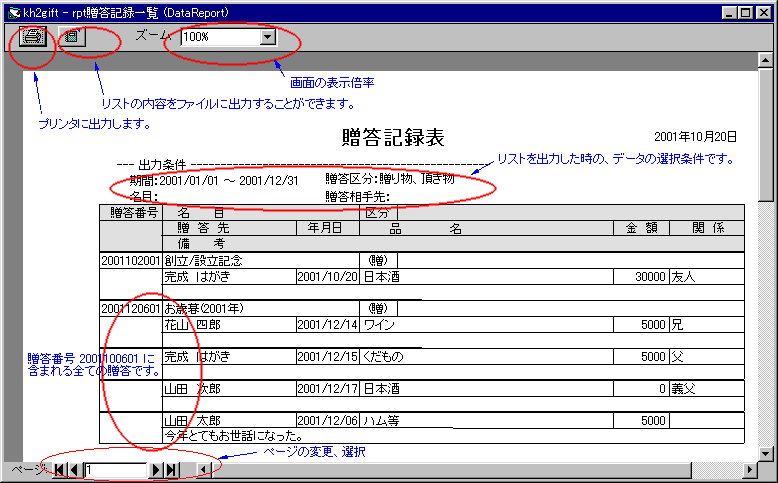778x483 pixels.
Task: Click the Export to file icon
Action: [73, 37]
